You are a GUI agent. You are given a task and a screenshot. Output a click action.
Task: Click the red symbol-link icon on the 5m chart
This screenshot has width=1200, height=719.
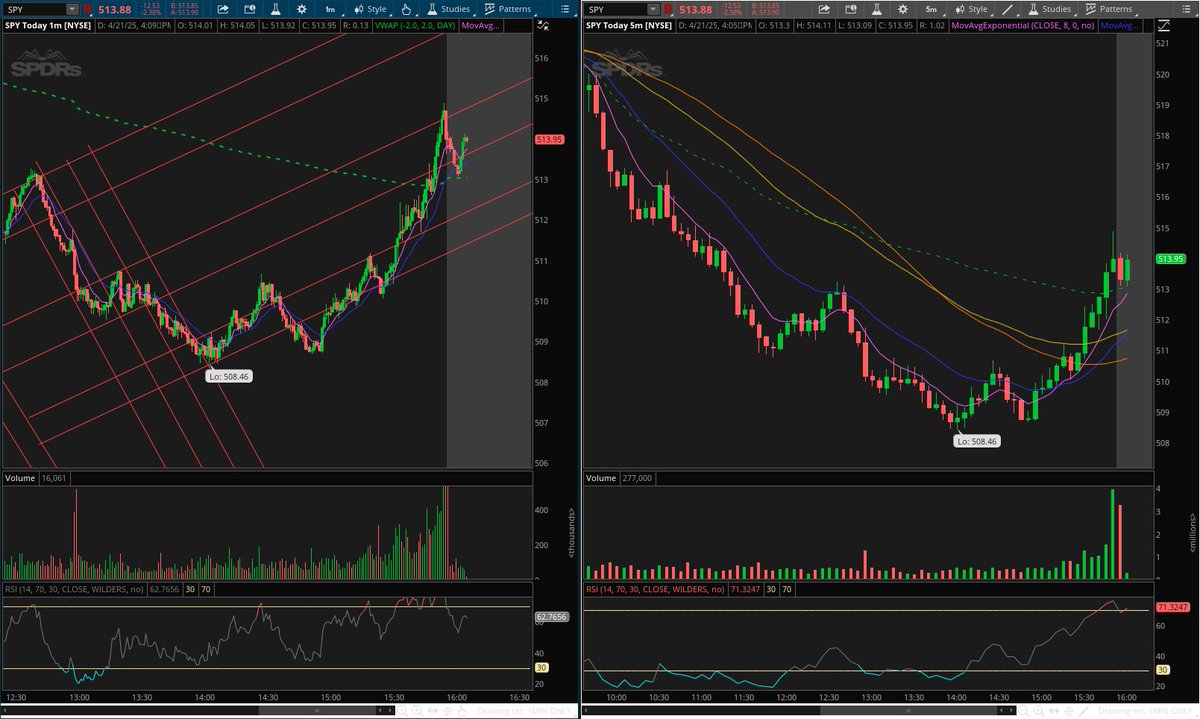(668, 9)
